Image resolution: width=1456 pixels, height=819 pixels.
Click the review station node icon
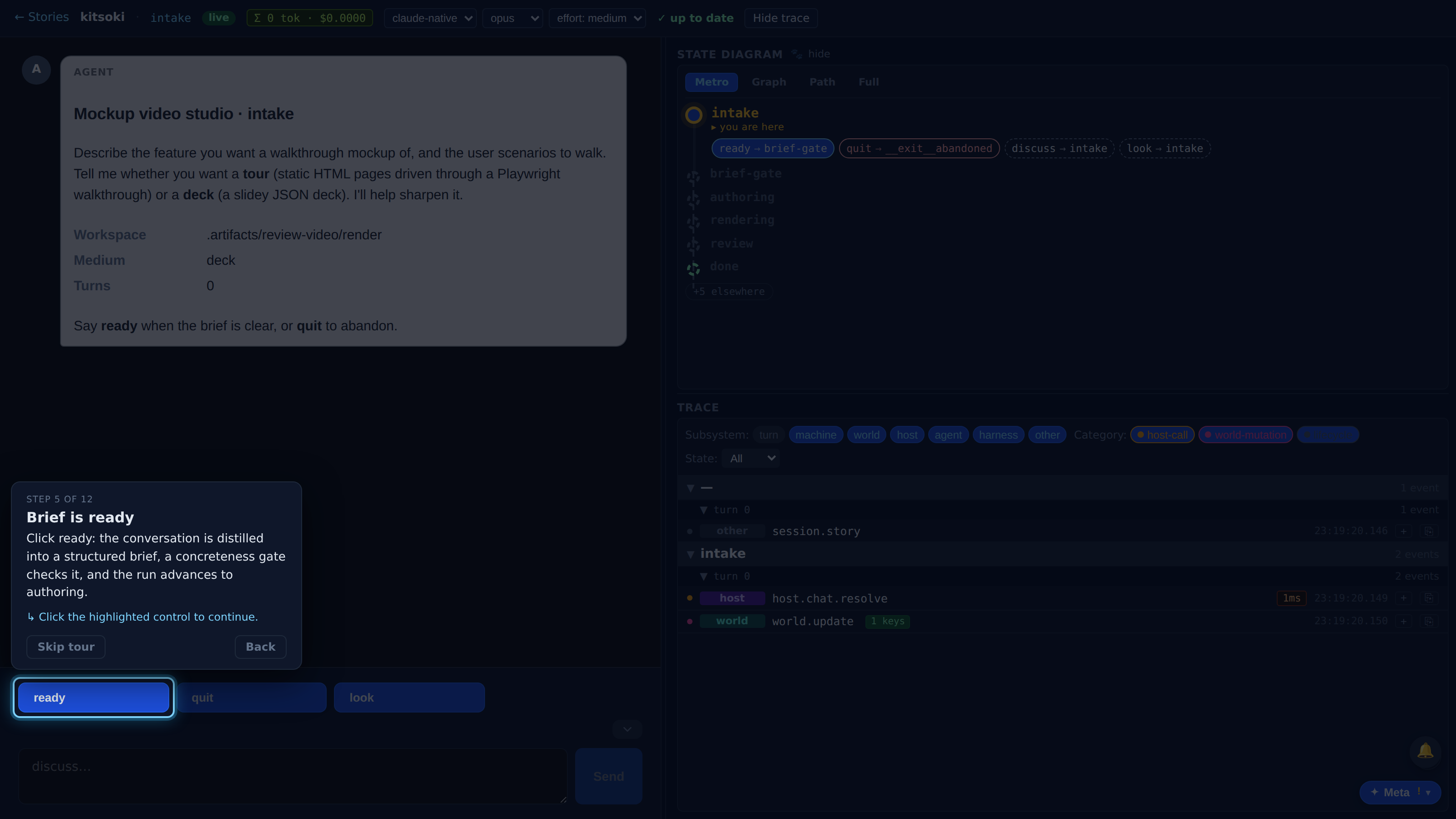click(693, 246)
